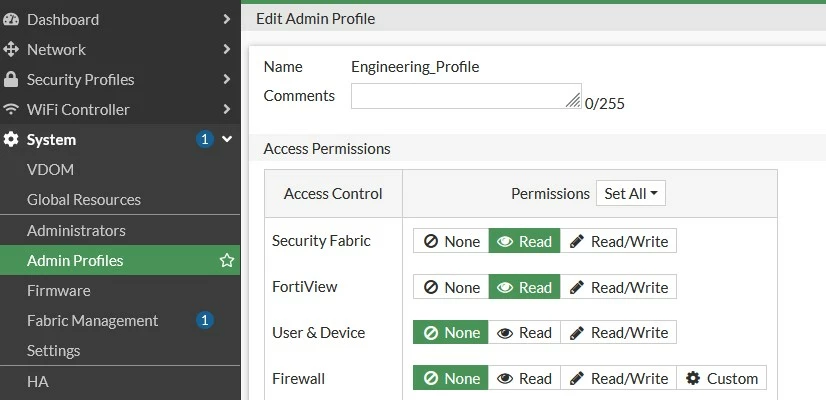
Task: Click the Dashboard gauge icon
Action: click(11, 19)
